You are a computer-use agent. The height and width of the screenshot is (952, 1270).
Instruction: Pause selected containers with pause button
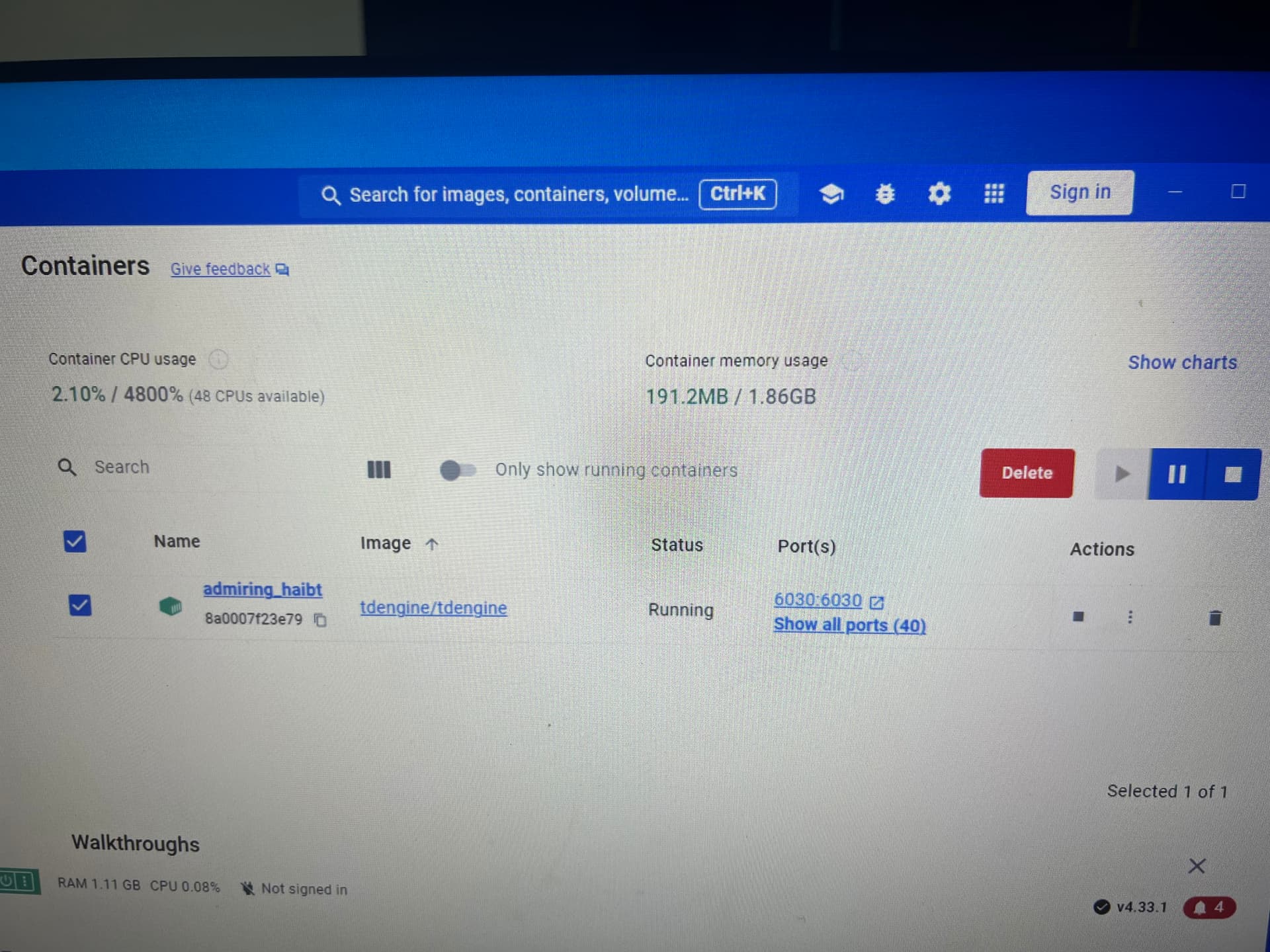[x=1177, y=474]
